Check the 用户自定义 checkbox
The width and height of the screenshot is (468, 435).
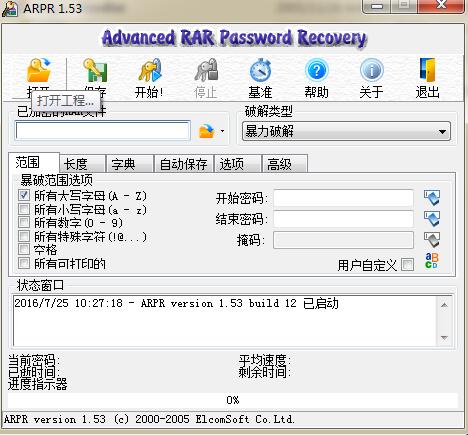pyautogui.click(x=408, y=265)
